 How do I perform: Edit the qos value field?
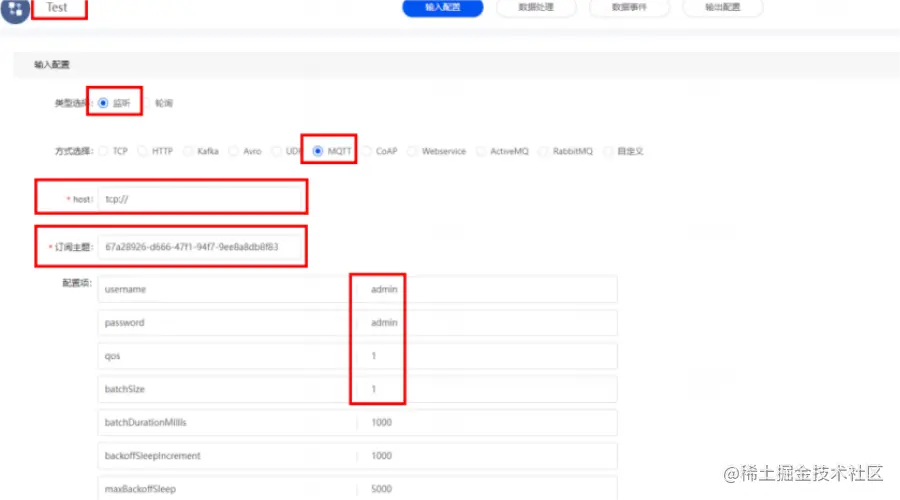pyautogui.click(x=487, y=356)
